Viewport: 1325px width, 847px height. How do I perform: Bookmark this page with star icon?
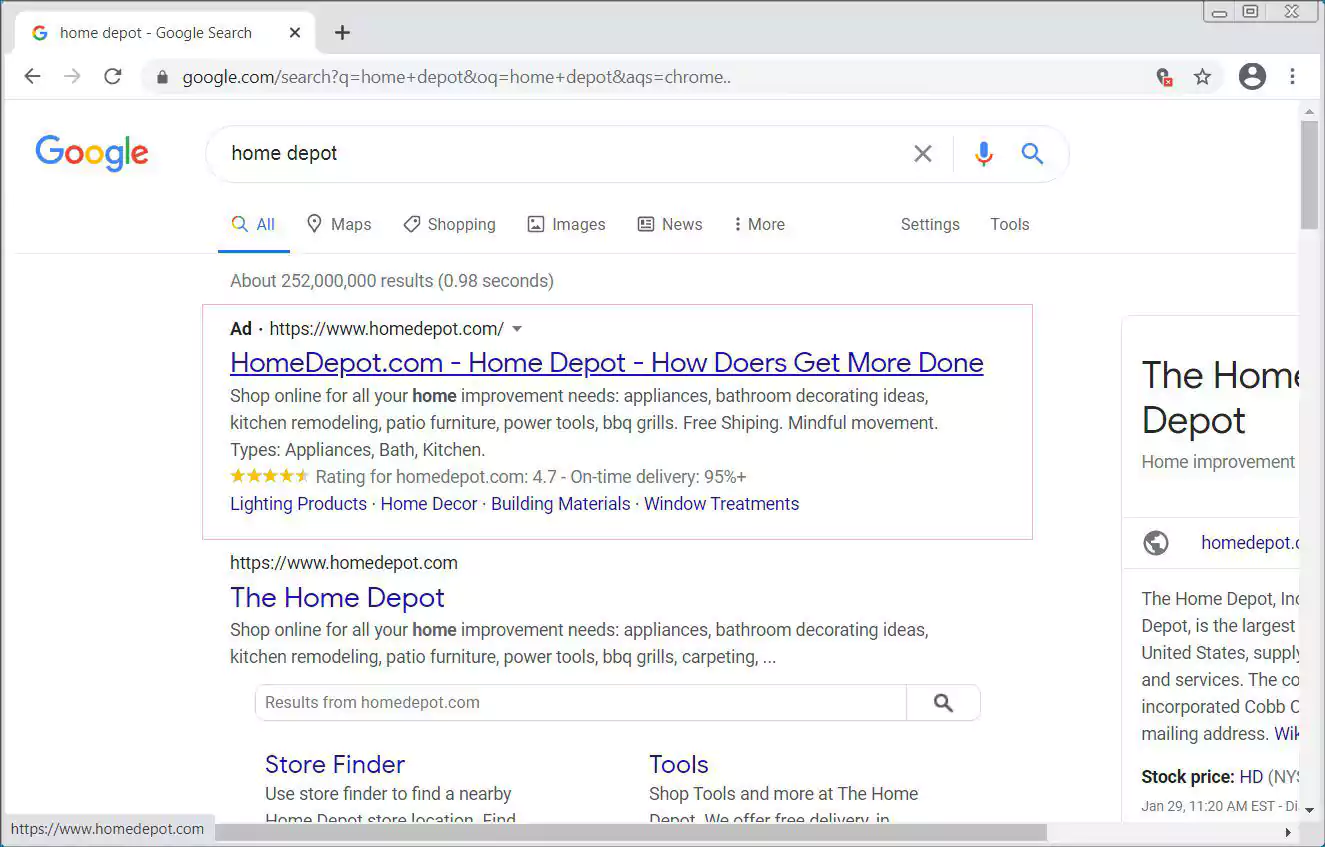point(1202,77)
